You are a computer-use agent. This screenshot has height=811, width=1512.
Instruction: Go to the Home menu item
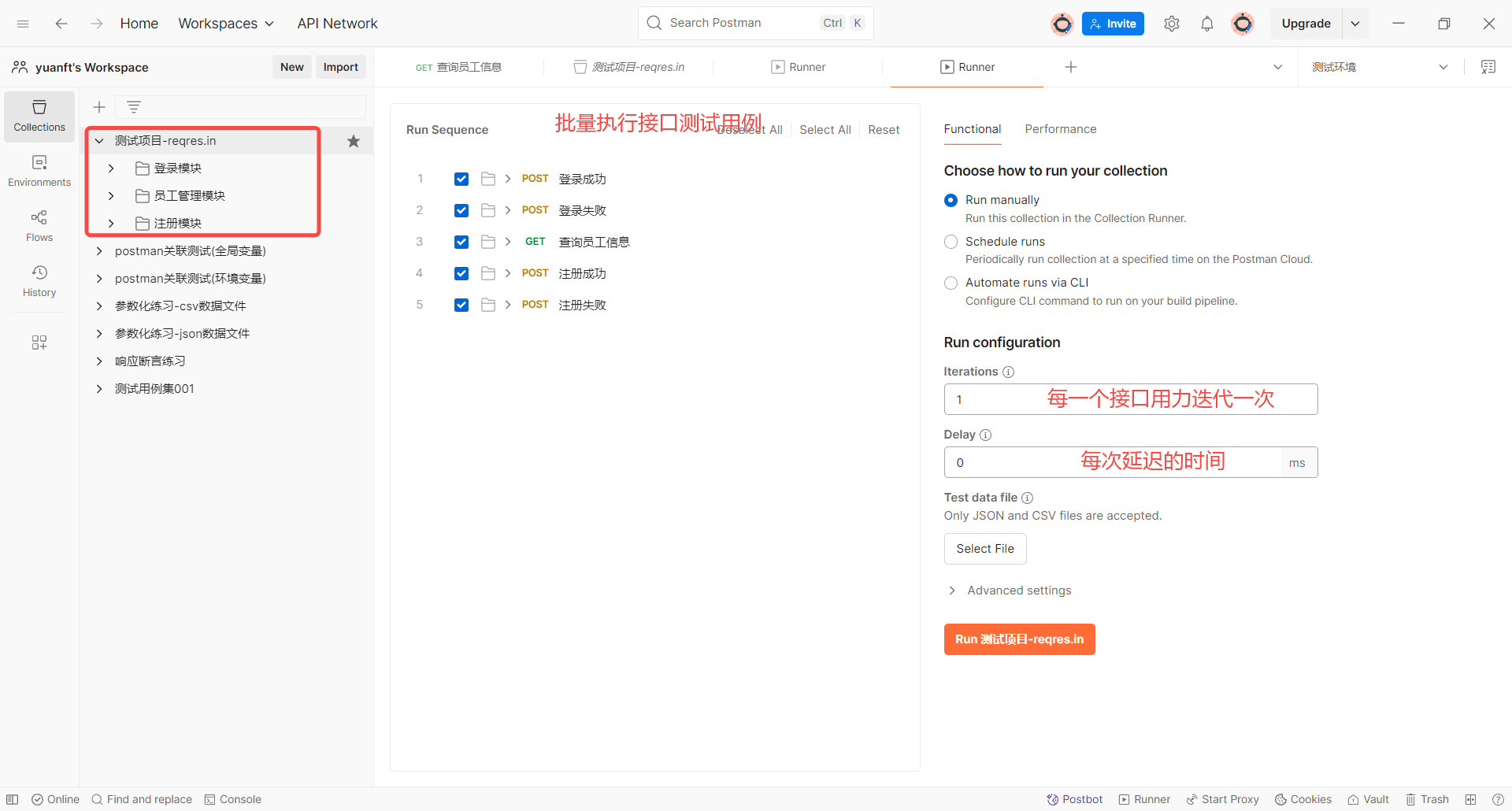[x=139, y=24]
